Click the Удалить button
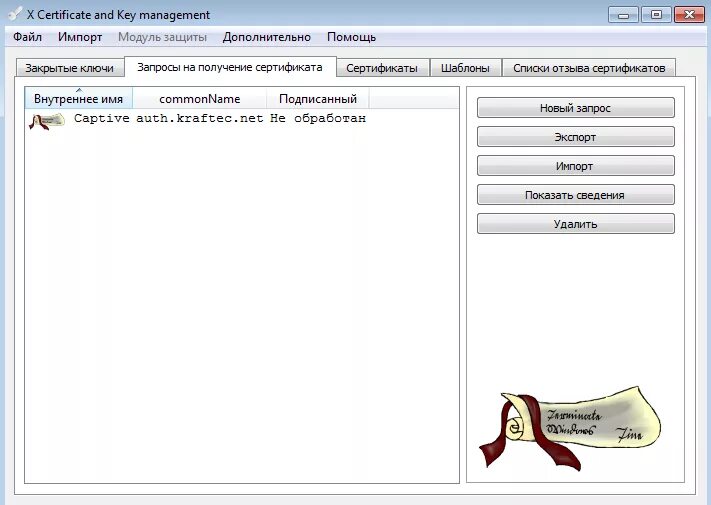The height and width of the screenshot is (505, 711). [575, 224]
